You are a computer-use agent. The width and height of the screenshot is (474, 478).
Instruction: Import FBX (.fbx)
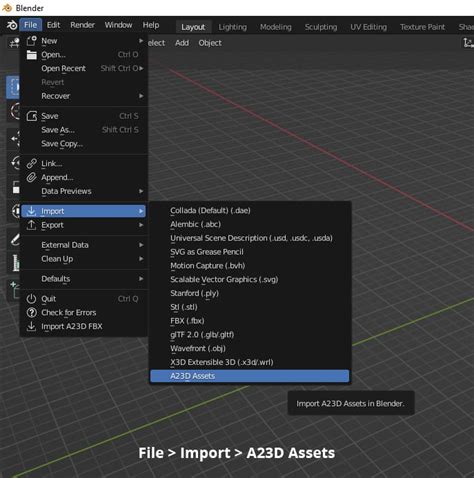coord(250,321)
